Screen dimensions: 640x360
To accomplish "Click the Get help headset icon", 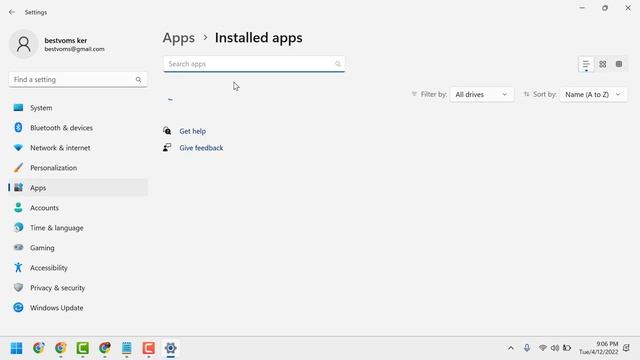I will [x=167, y=131].
